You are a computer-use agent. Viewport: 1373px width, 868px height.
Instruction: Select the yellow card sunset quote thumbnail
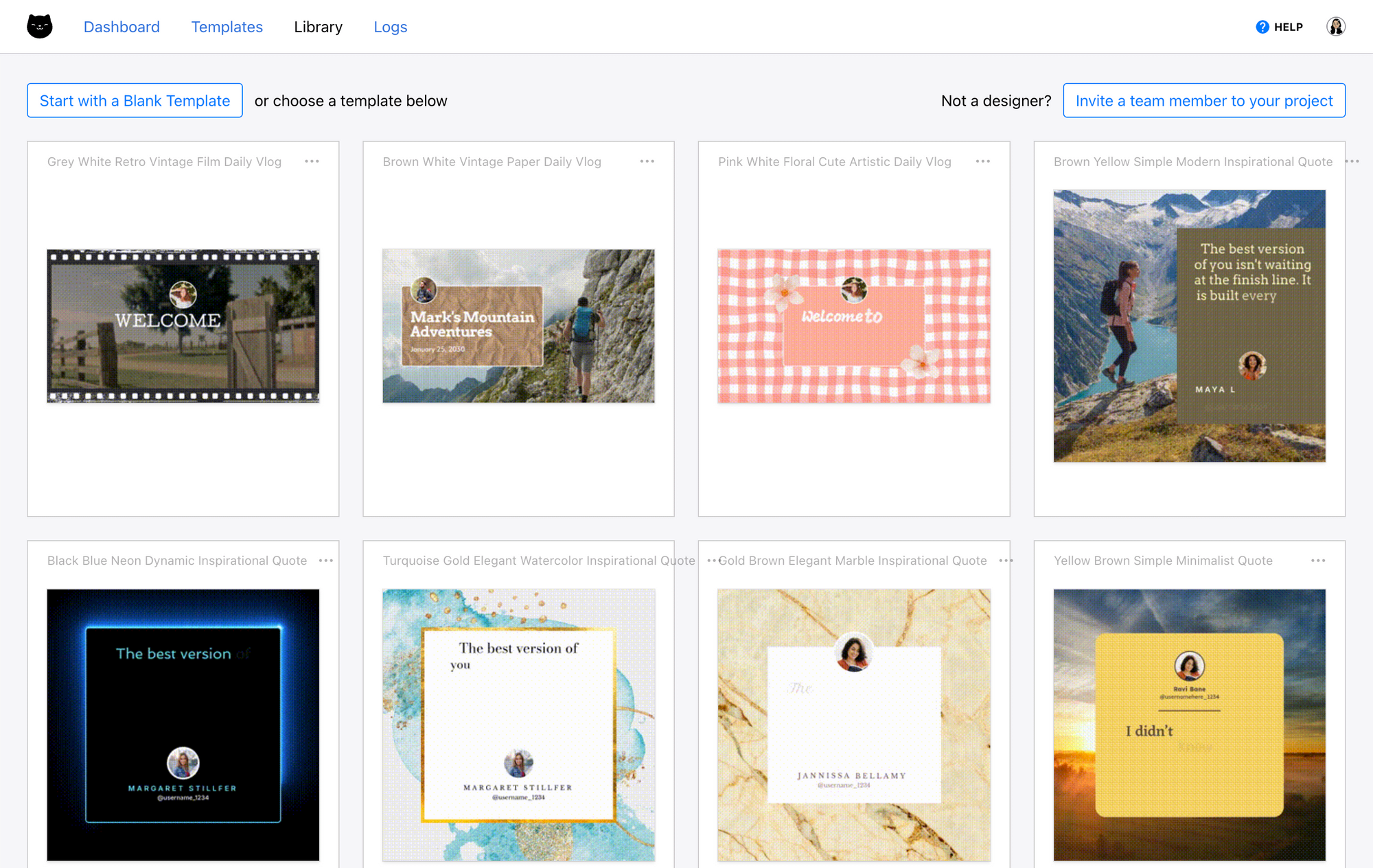pyautogui.click(x=1189, y=725)
